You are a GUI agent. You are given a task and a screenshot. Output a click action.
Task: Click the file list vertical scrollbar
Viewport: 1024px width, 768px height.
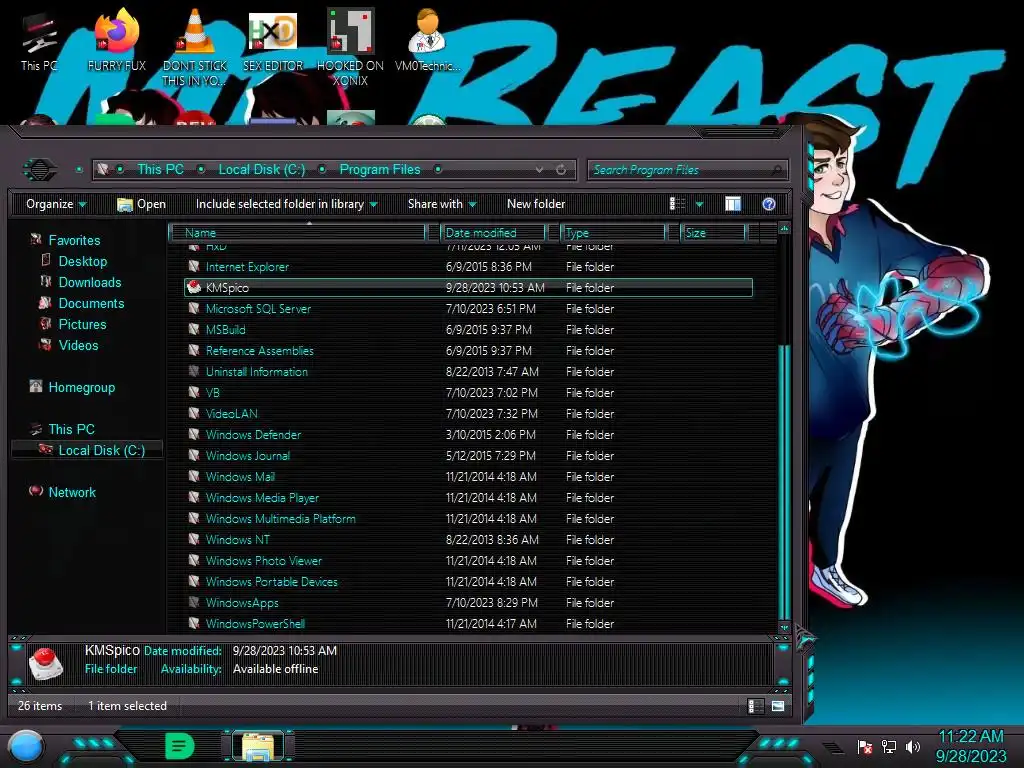click(784, 482)
